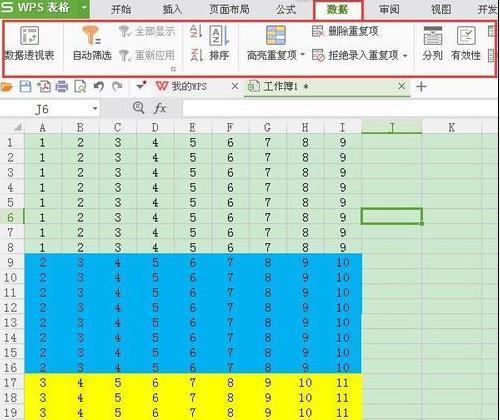
Task: Switch to the 视图 (View) tab
Action: click(441, 9)
